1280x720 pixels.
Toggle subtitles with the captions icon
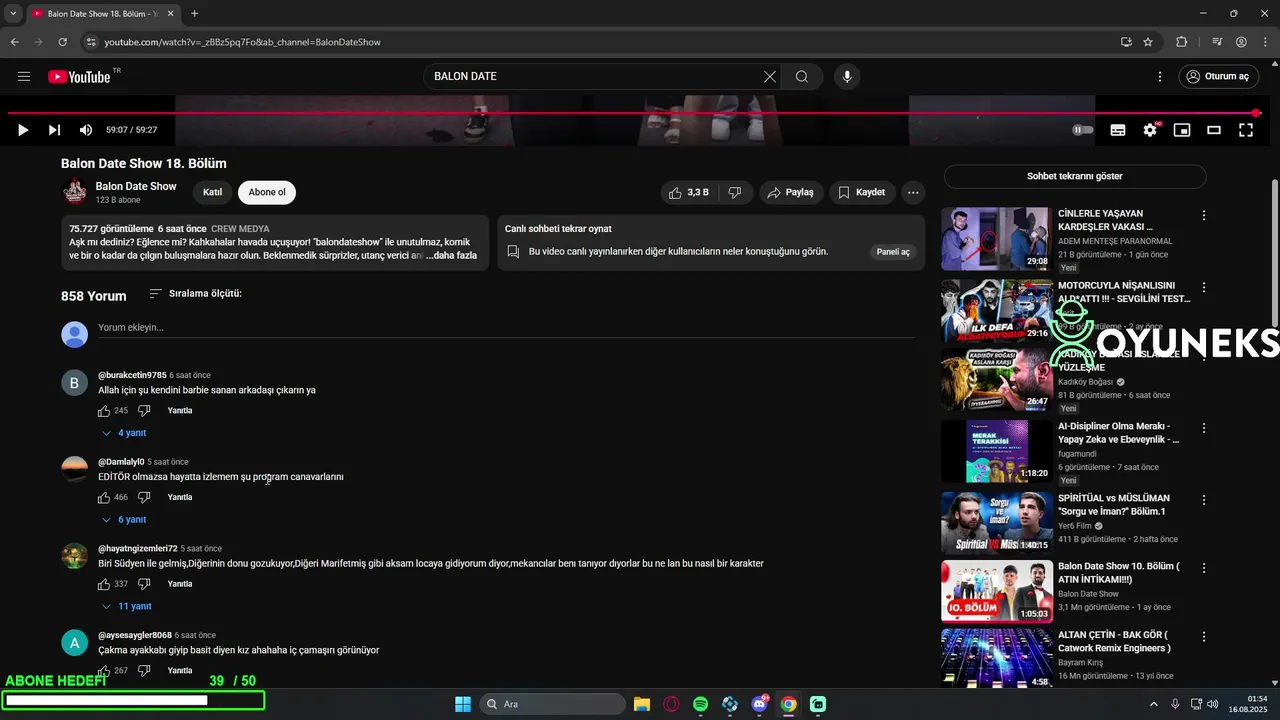1118,130
